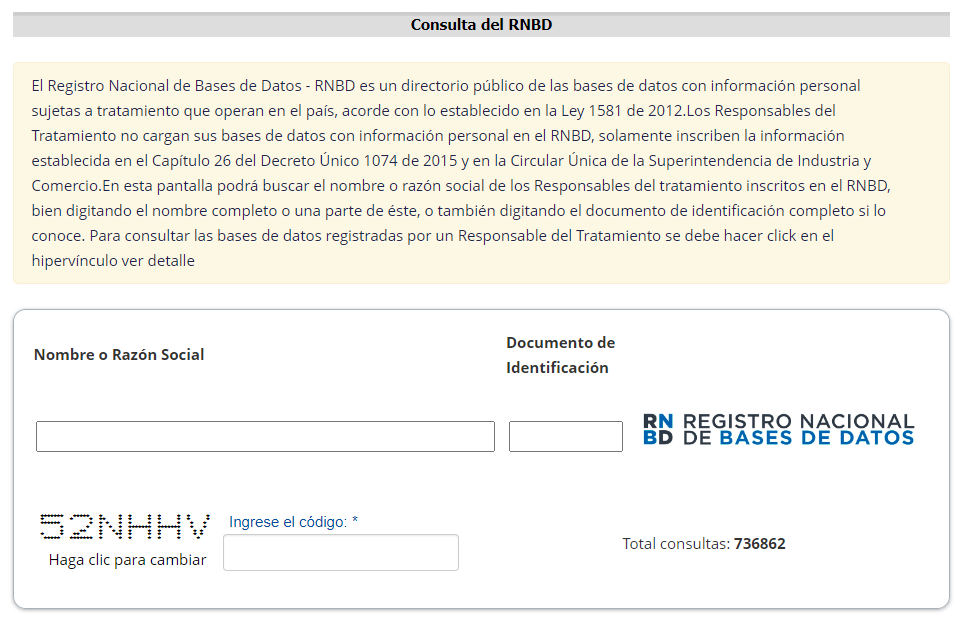Click the Nombre o Razón Social input field
Screen dimensions: 967x617
(x=265, y=436)
